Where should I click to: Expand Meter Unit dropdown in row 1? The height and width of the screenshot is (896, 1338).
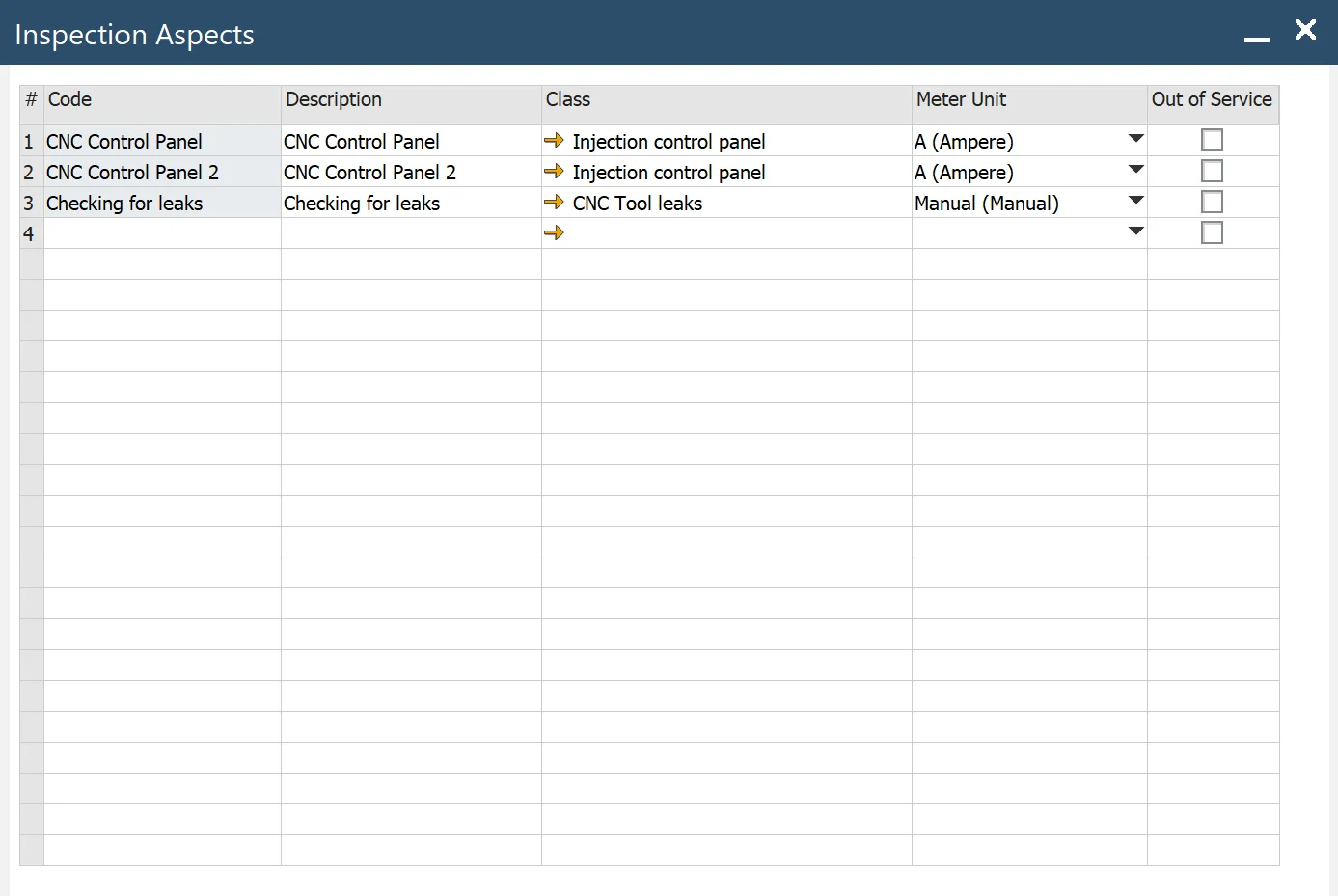(x=1135, y=140)
